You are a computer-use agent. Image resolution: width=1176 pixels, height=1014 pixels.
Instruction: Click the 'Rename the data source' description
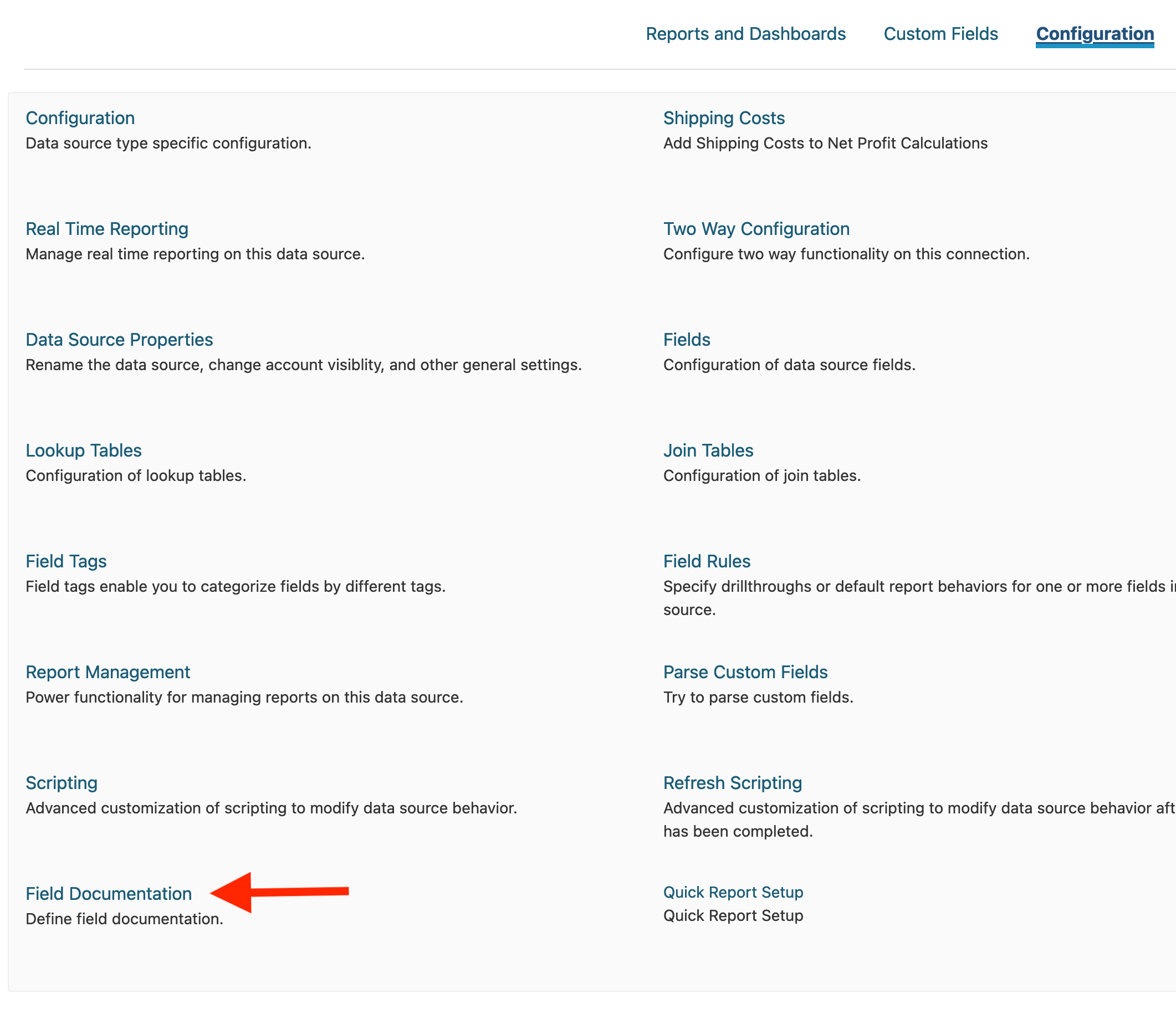(x=304, y=364)
